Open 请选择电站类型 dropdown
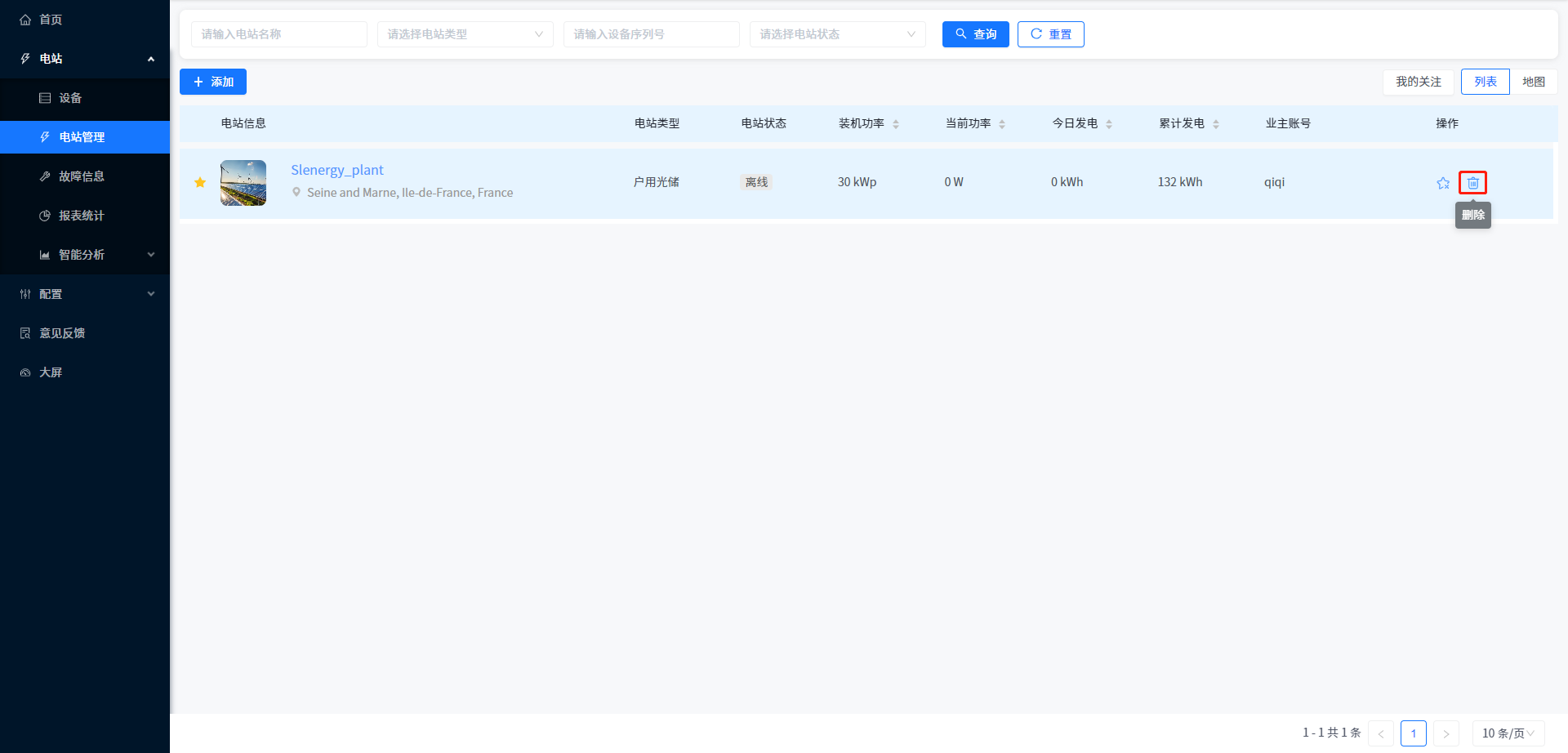Viewport: 1568px width, 753px height. (x=465, y=34)
